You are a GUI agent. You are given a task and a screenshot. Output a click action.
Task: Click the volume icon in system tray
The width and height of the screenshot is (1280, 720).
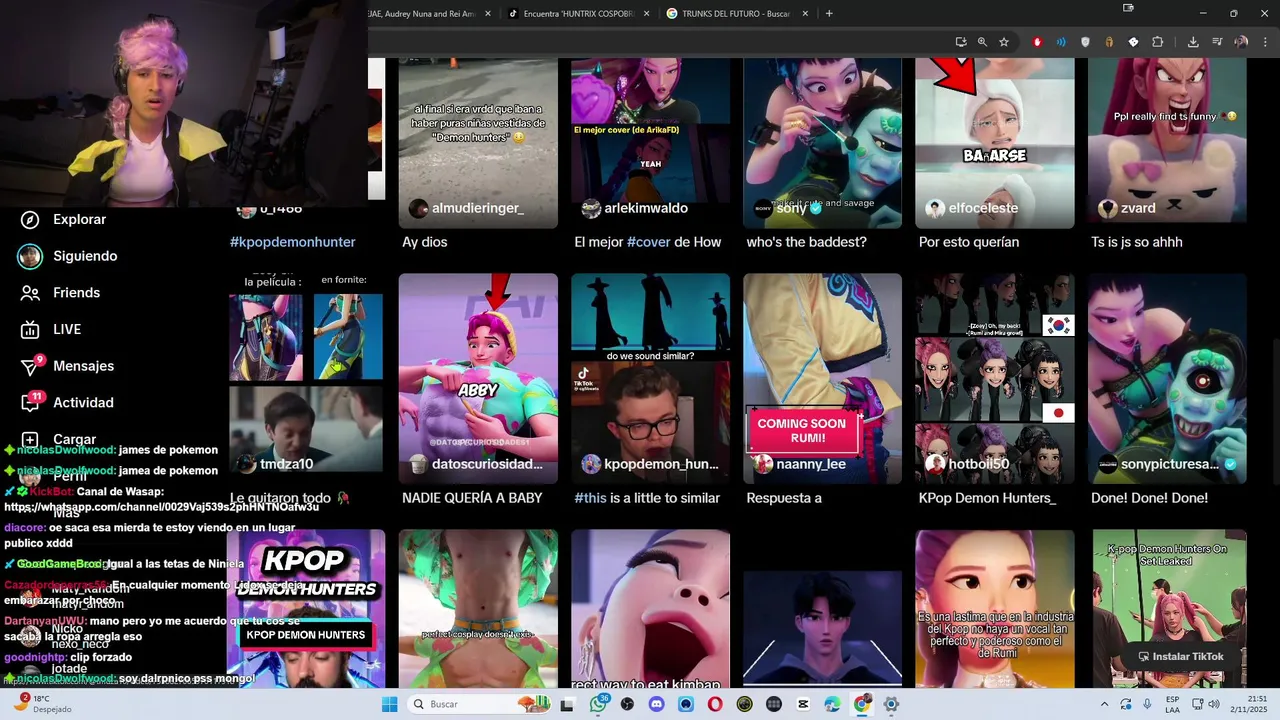(x=1214, y=704)
